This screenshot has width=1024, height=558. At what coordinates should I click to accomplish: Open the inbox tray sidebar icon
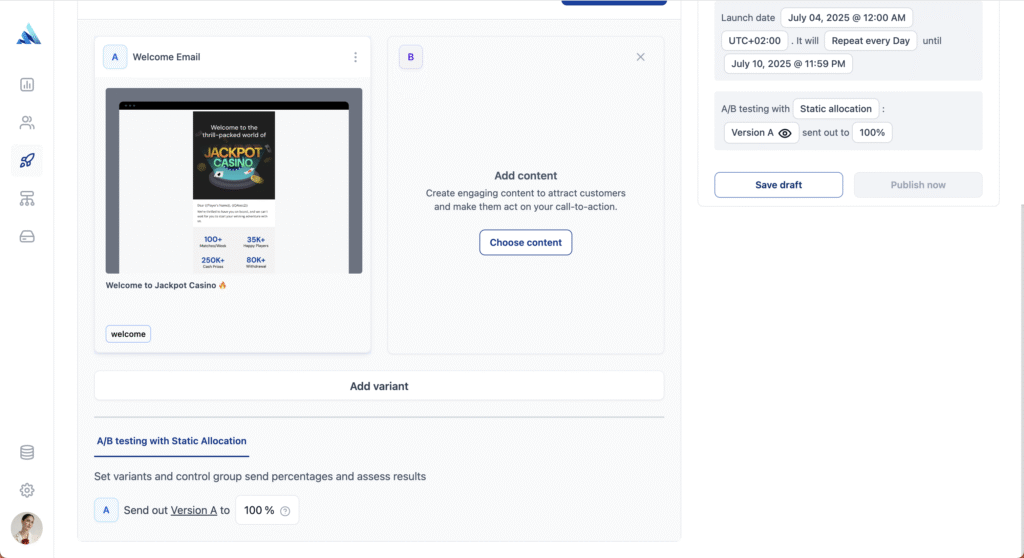click(27, 237)
